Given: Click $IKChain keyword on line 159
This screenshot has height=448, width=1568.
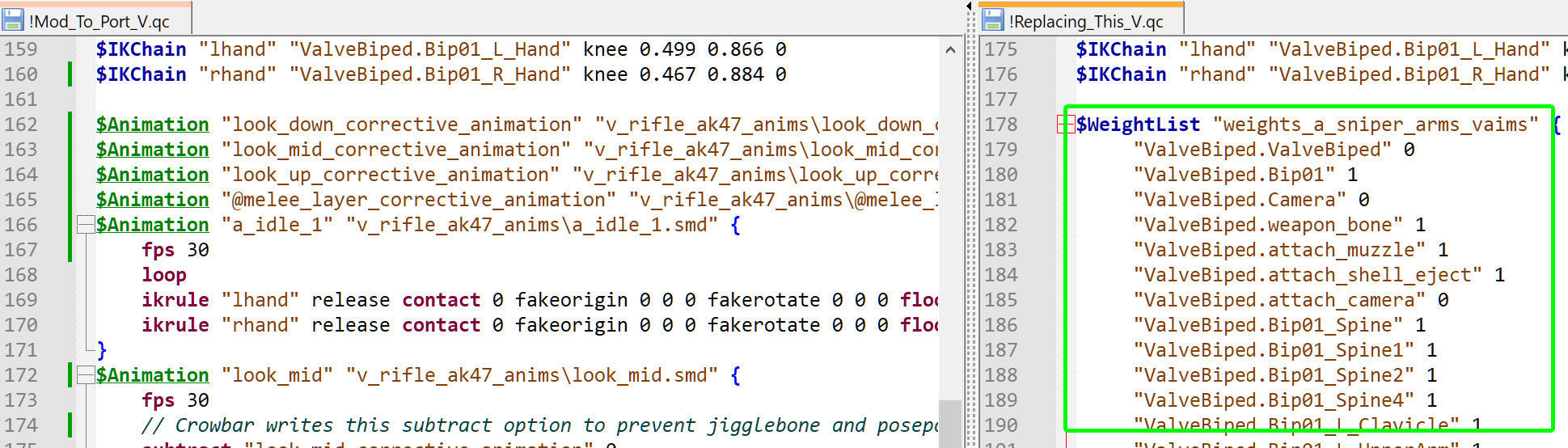Looking at the screenshot, I should click(x=141, y=49).
